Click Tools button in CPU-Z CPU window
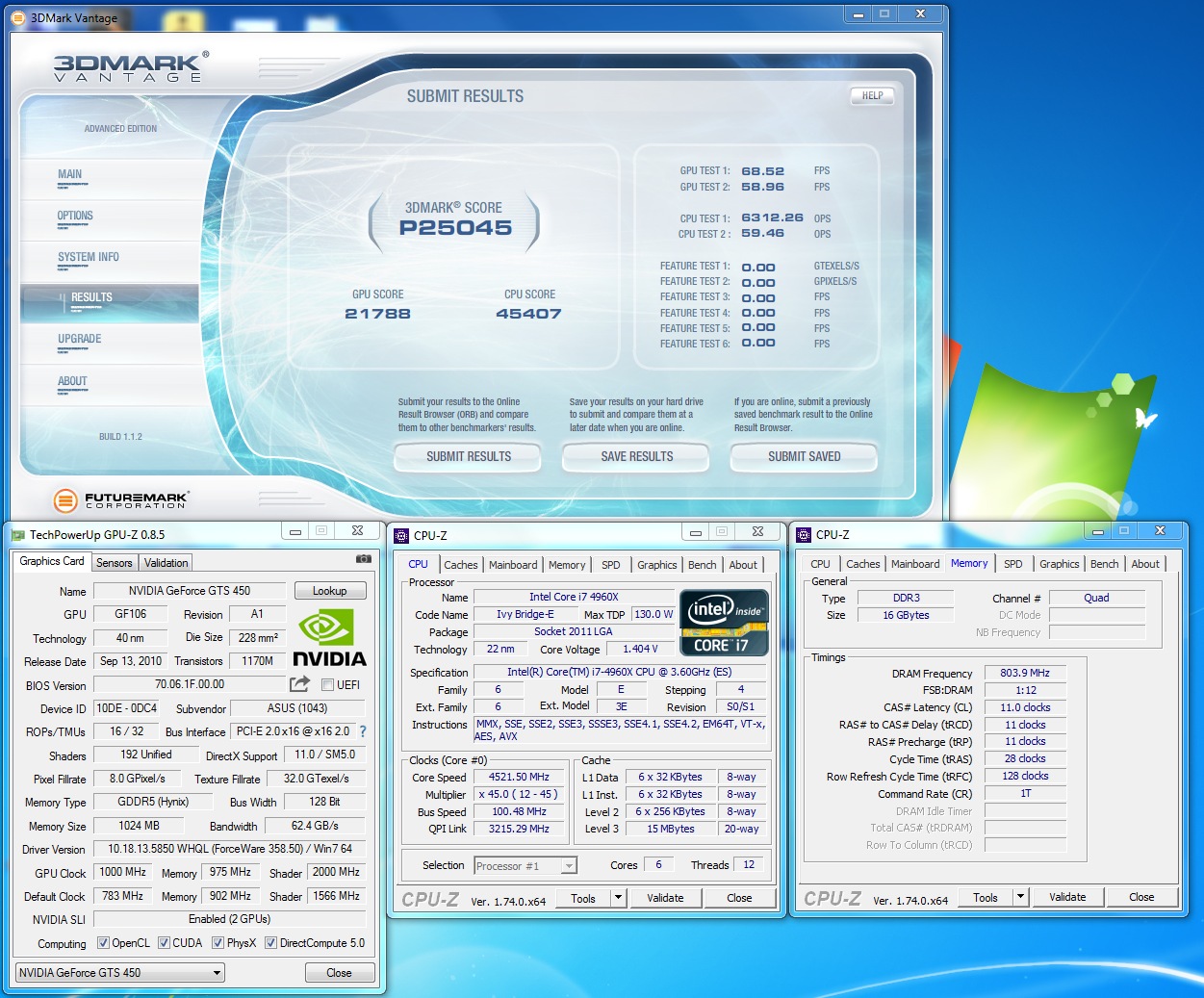1204x998 pixels. click(583, 898)
